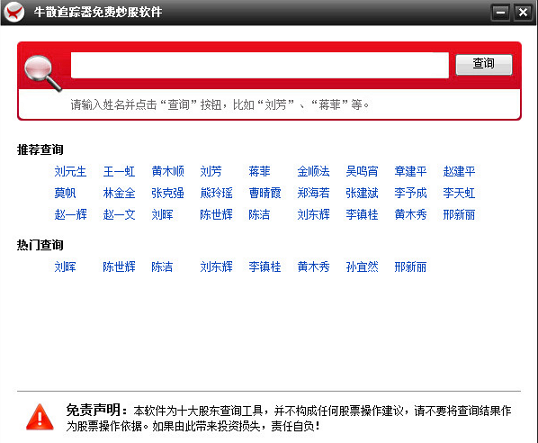This screenshot has width=538, height=443.
Task: Query the name 熊玲瑶
Action: coord(216,193)
